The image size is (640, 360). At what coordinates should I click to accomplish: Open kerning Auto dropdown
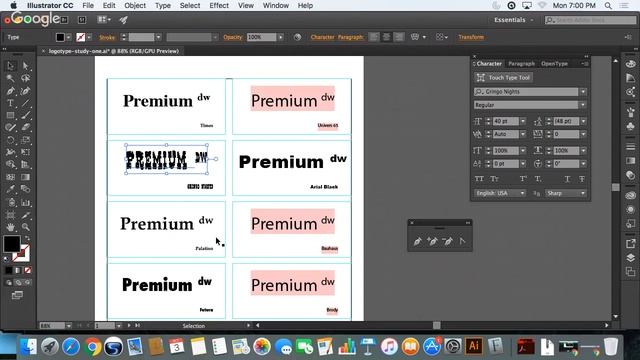(523, 134)
